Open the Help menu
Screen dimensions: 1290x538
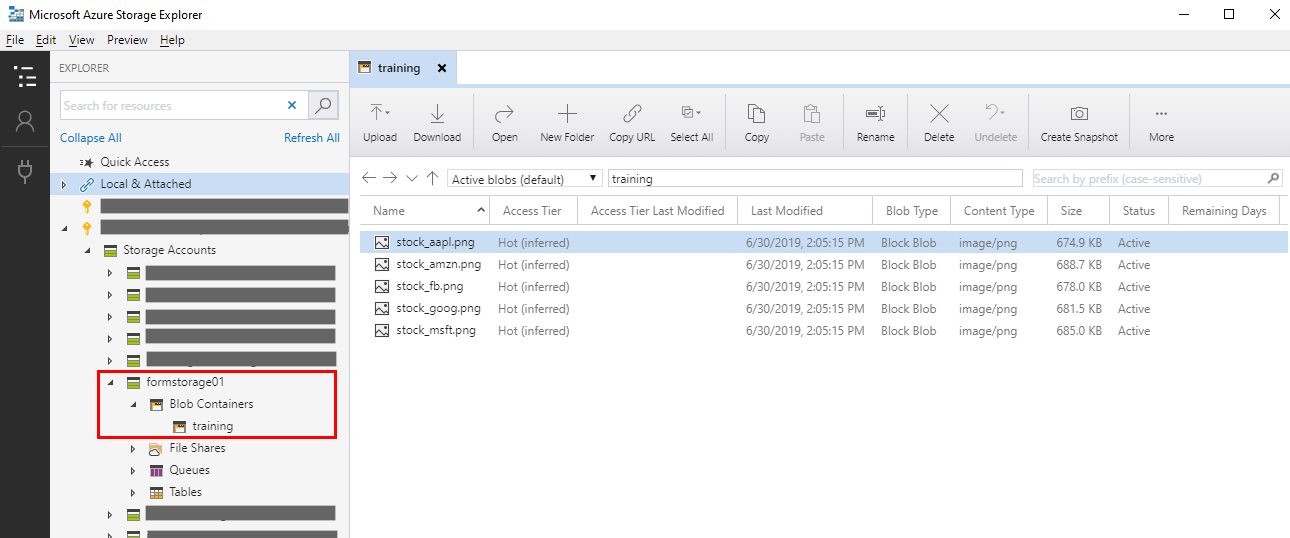tap(172, 40)
